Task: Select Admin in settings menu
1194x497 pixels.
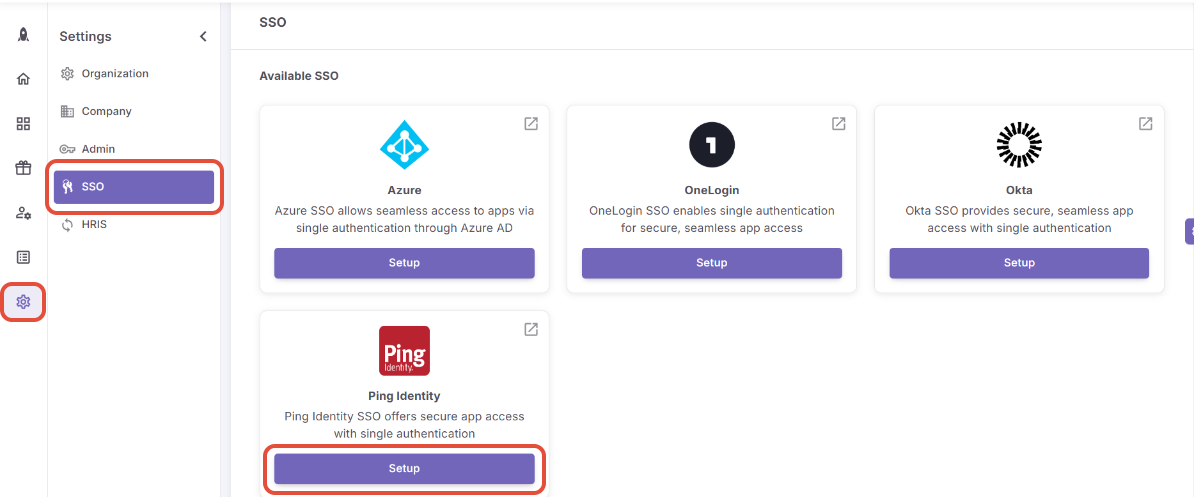Action: (x=98, y=149)
